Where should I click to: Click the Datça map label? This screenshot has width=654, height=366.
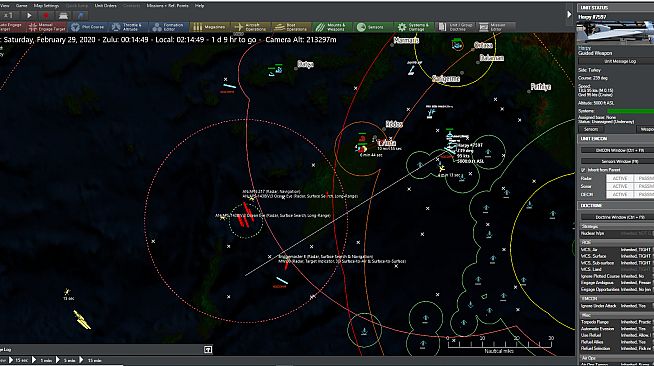(305, 64)
